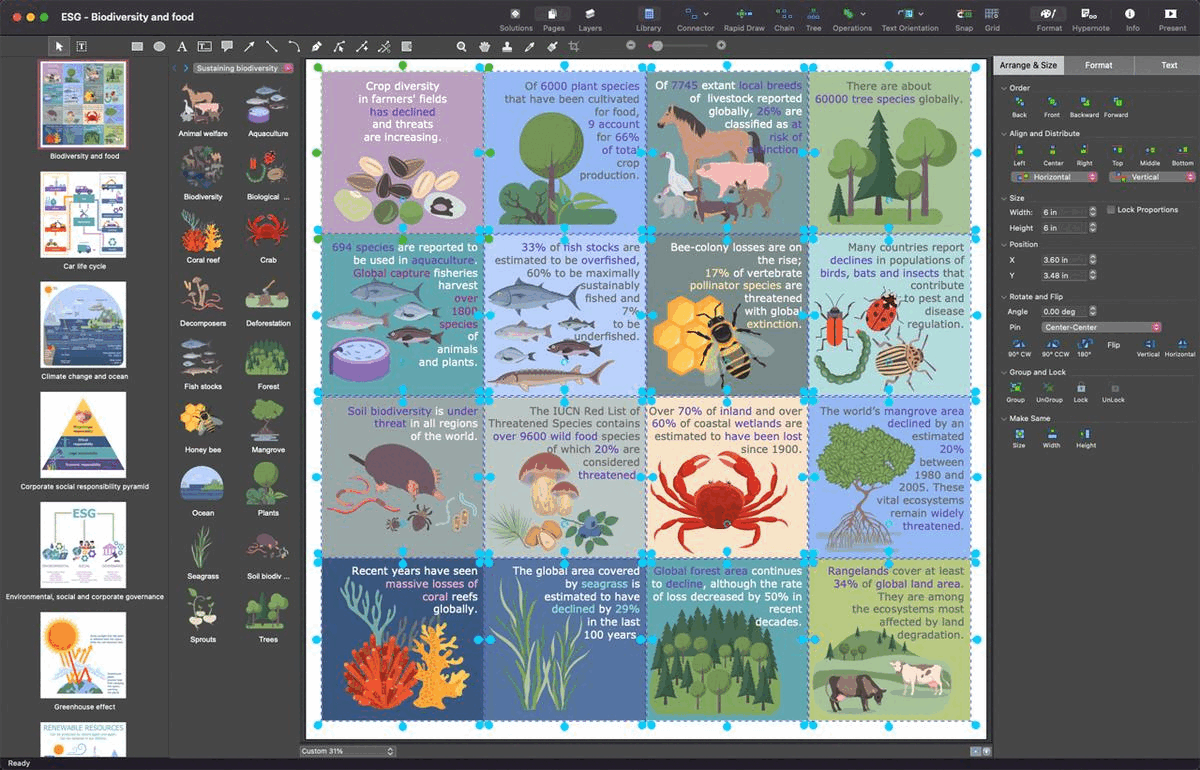
Task: Open the Horizontal distribute dropdown
Action: [x=1054, y=177]
